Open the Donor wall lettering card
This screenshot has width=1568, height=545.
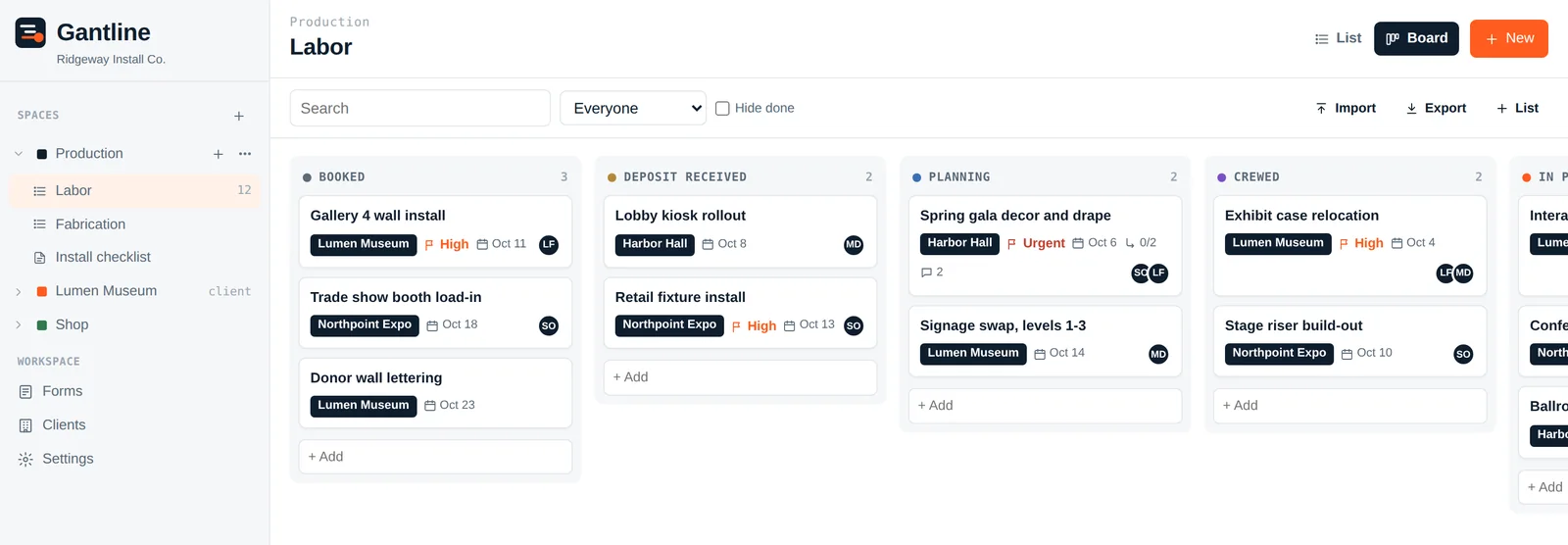(435, 393)
